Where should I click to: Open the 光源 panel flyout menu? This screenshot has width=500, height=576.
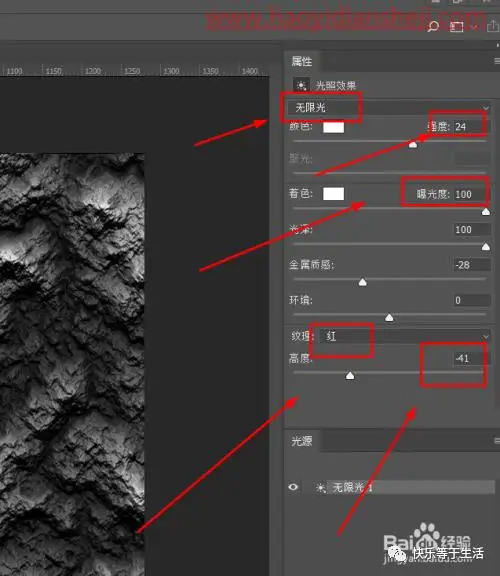point(497,440)
